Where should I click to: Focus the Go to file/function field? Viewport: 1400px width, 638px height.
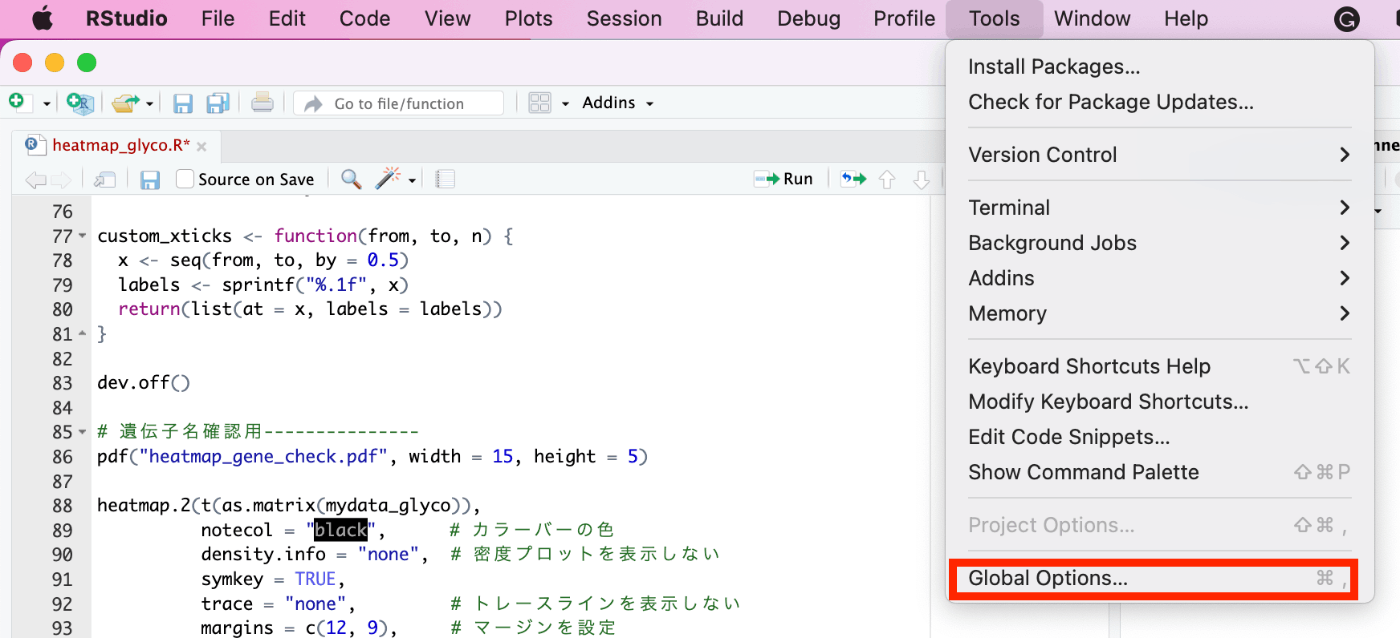click(x=399, y=103)
